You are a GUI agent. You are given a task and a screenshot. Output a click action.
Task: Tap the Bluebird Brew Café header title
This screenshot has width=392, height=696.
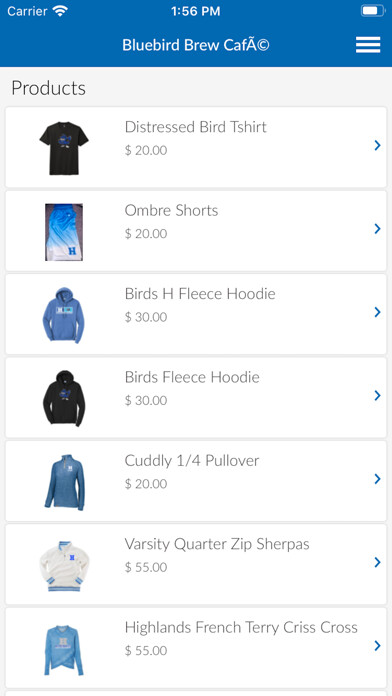(196, 45)
